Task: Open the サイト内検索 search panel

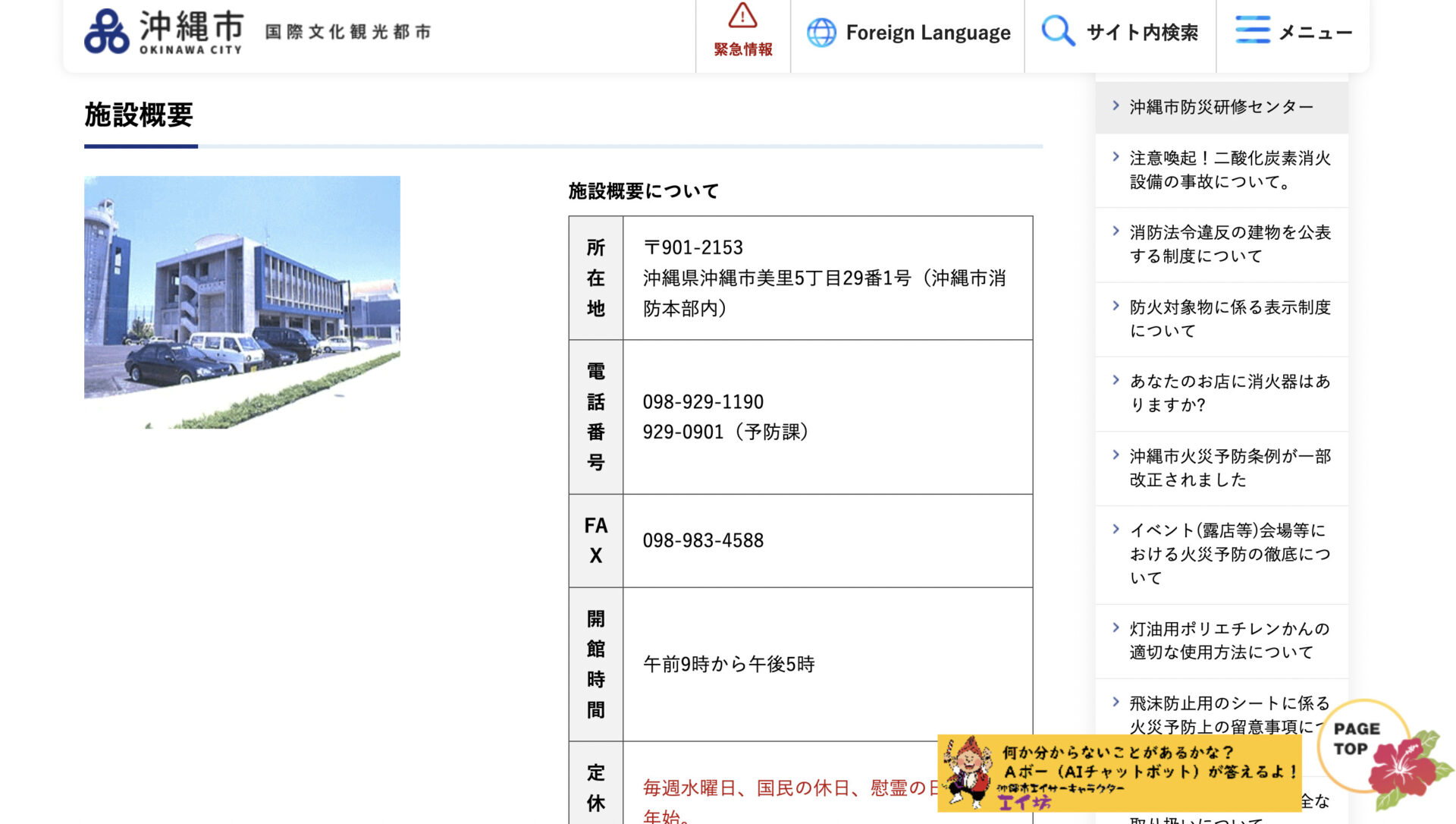Action: click(x=1142, y=33)
